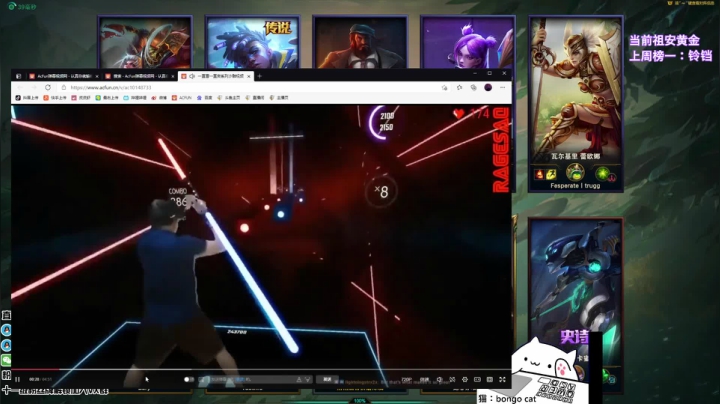Open the upper QQ penguin icon
The width and height of the screenshot is (720, 404).
point(6,330)
